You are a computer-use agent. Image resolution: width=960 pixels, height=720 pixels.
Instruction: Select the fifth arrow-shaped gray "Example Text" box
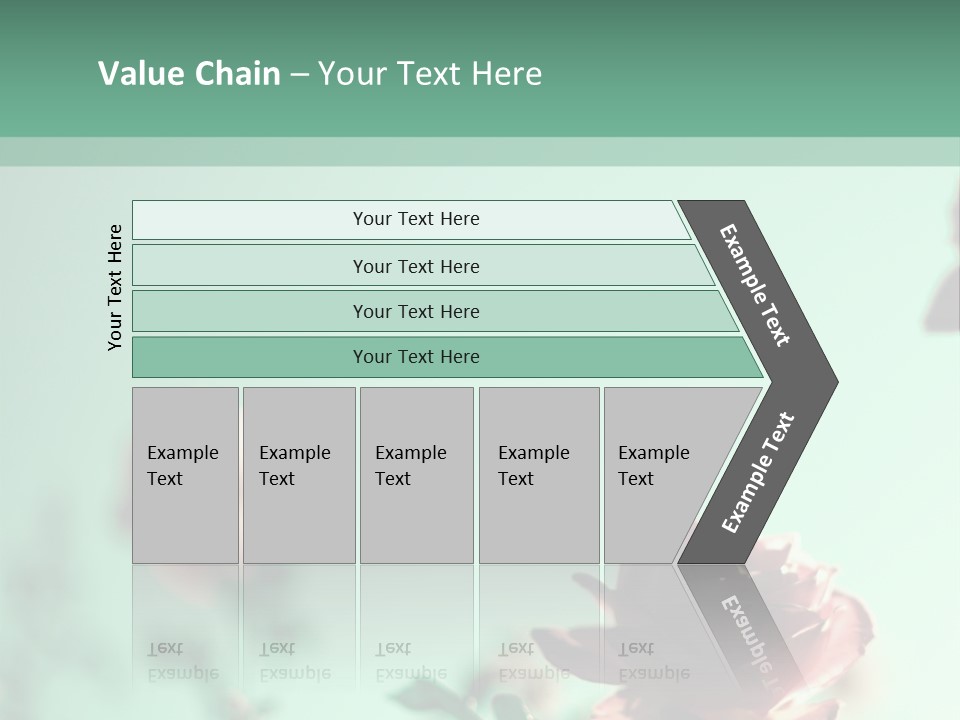660,474
